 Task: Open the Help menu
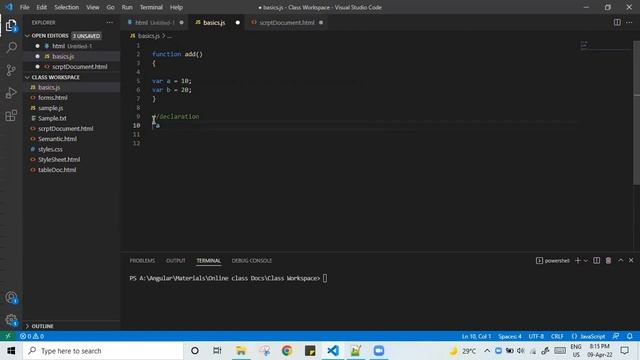[176, 7]
